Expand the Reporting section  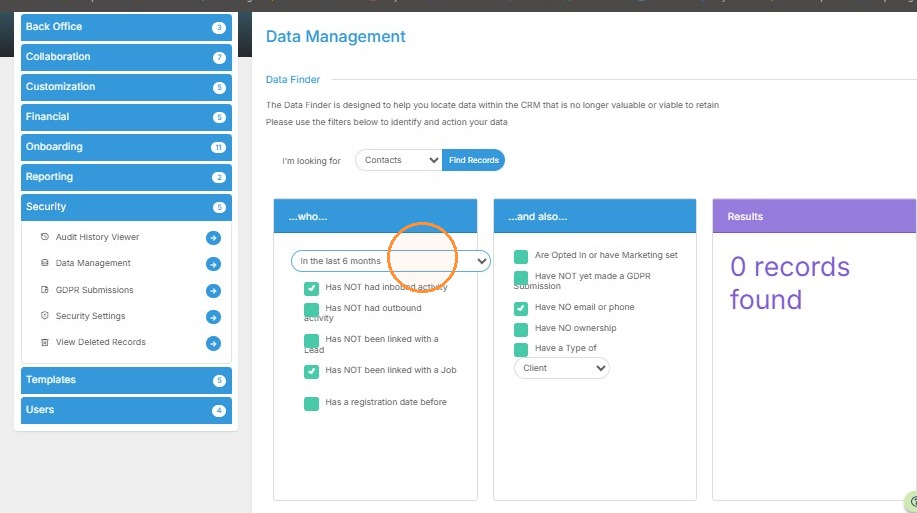(126, 177)
